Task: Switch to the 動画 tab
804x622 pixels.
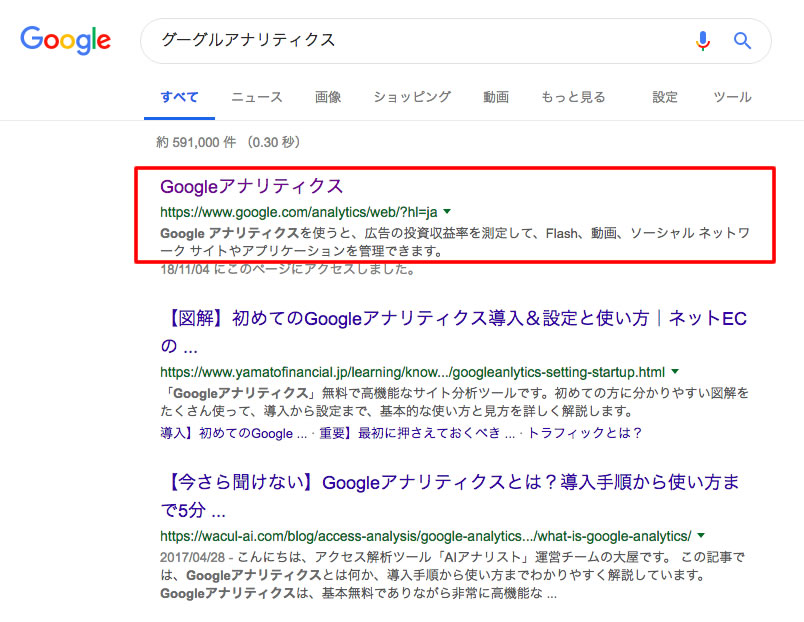Action: (x=496, y=97)
